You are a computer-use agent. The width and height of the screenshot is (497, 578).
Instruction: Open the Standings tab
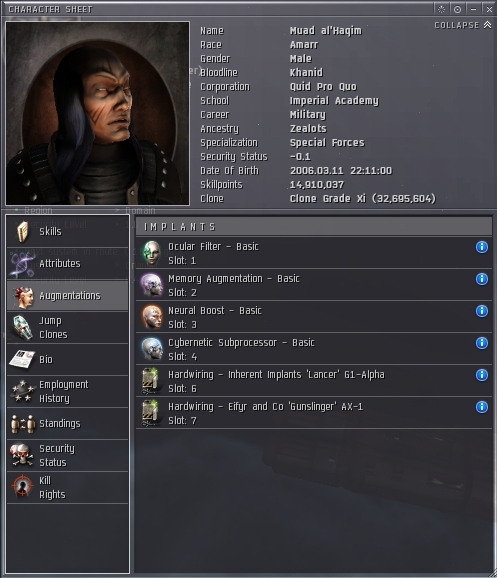pyautogui.click(x=67, y=424)
